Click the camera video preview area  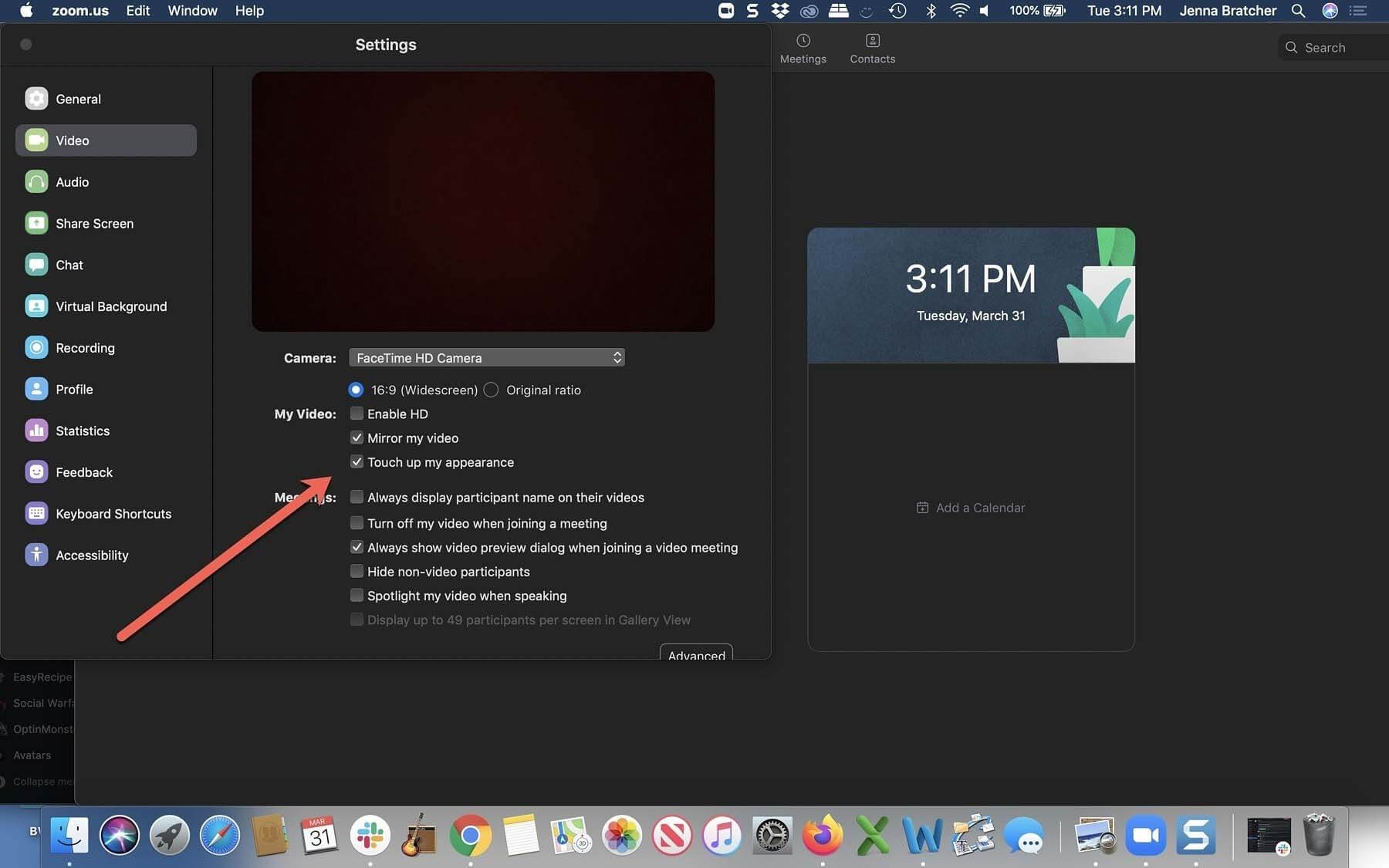click(x=483, y=201)
